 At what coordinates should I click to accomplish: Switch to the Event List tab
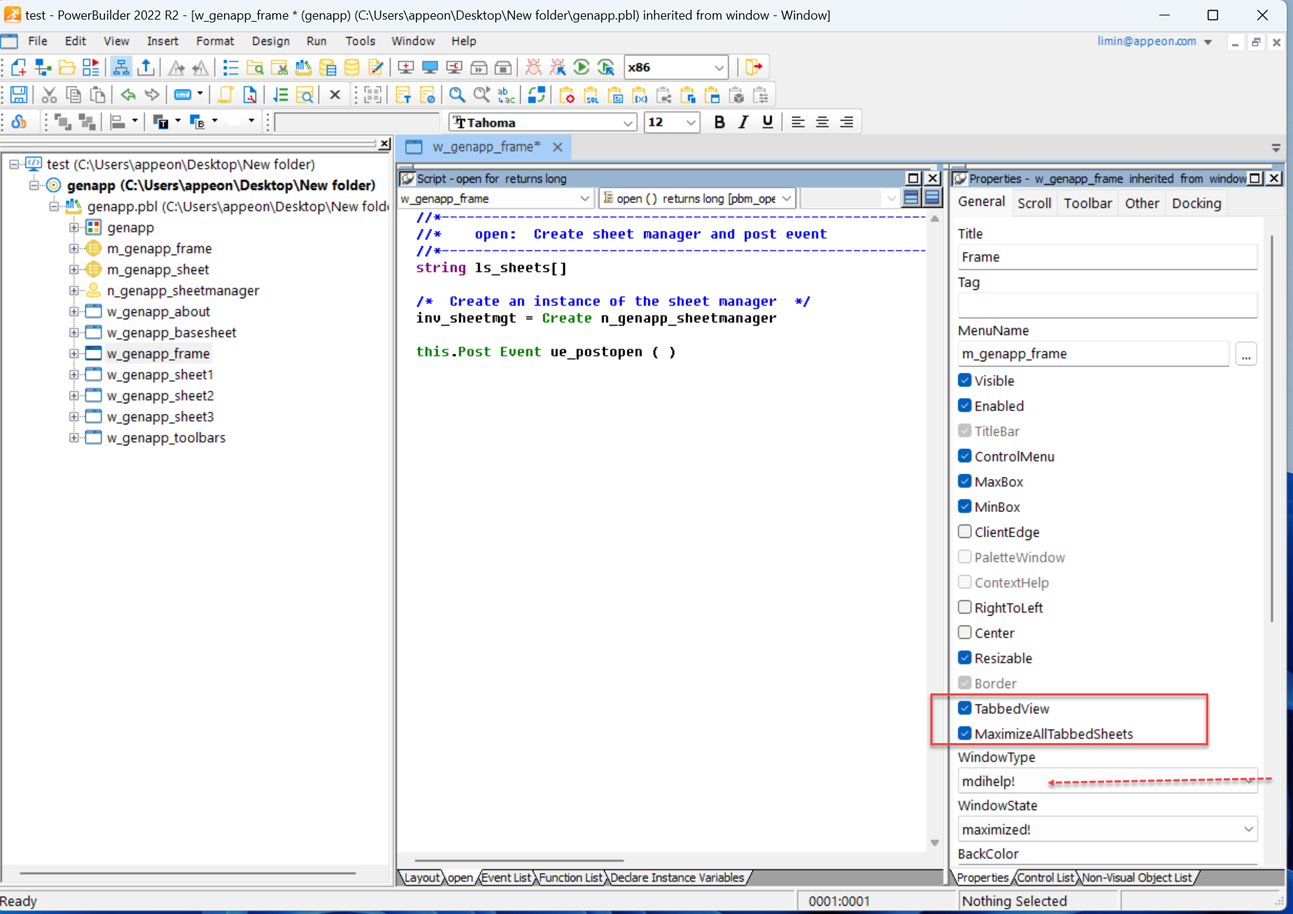click(x=506, y=878)
